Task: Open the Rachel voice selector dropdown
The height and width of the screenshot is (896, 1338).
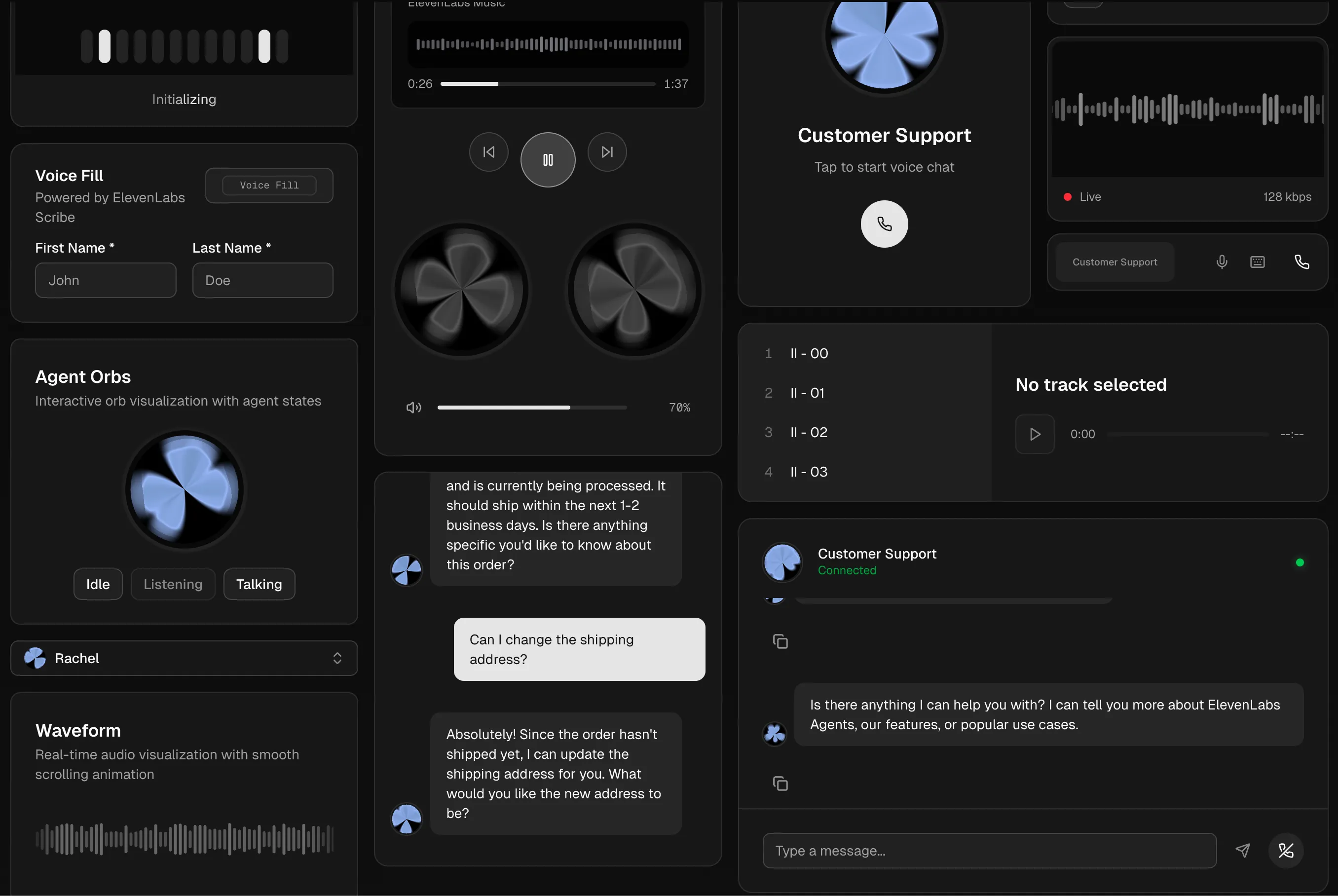Action: point(184,658)
